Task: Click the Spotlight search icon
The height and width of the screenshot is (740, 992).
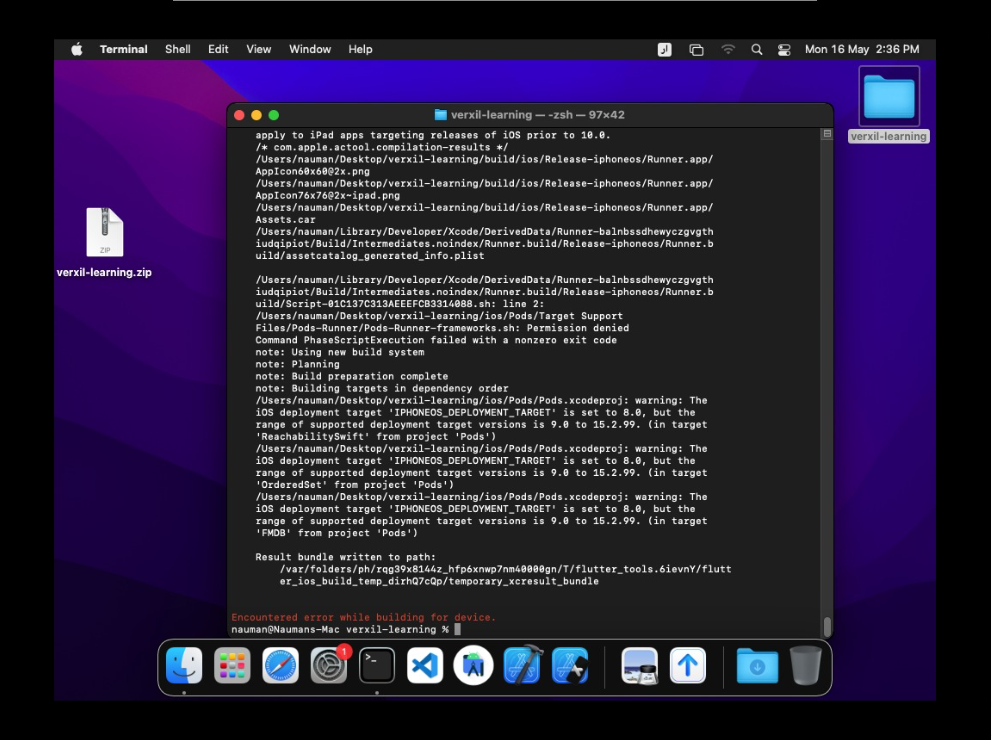Action: coord(757,49)
